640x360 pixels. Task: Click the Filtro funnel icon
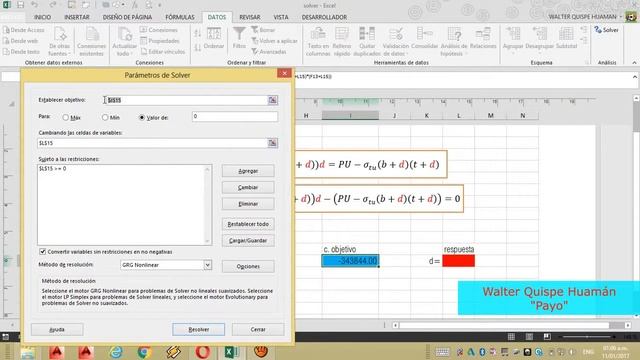(x=239, y=33)
